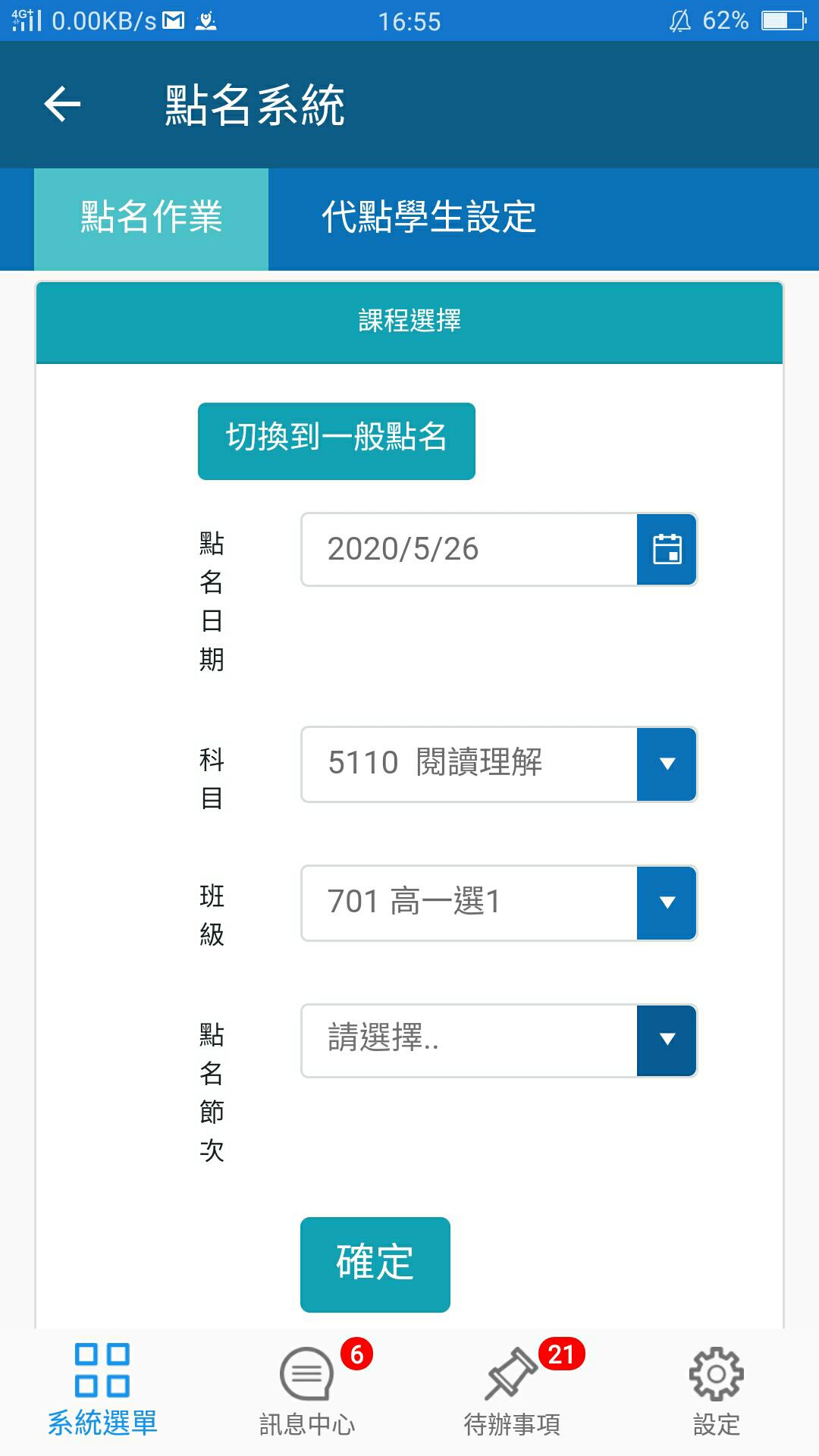Tap the muted bell status icon
Screen dimensions: 819x1456
click(680, 20)
